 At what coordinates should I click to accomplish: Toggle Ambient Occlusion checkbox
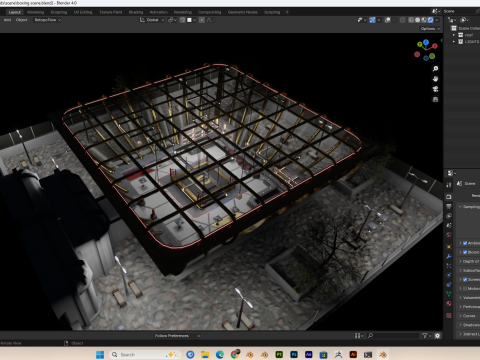465,243
